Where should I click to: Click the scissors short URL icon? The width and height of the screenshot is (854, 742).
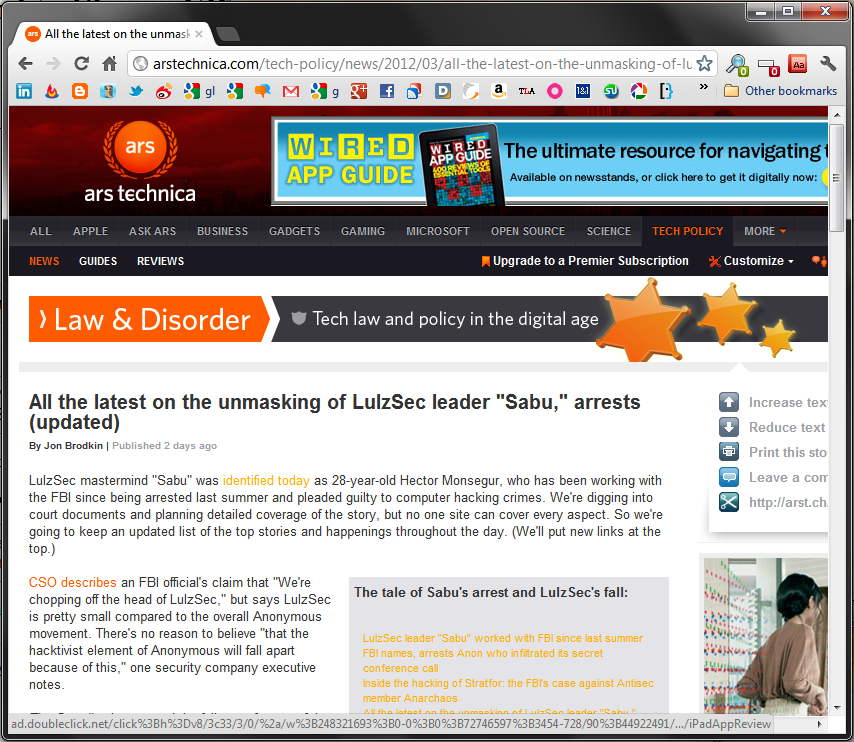pyautogui.click(x=729, y=502)
